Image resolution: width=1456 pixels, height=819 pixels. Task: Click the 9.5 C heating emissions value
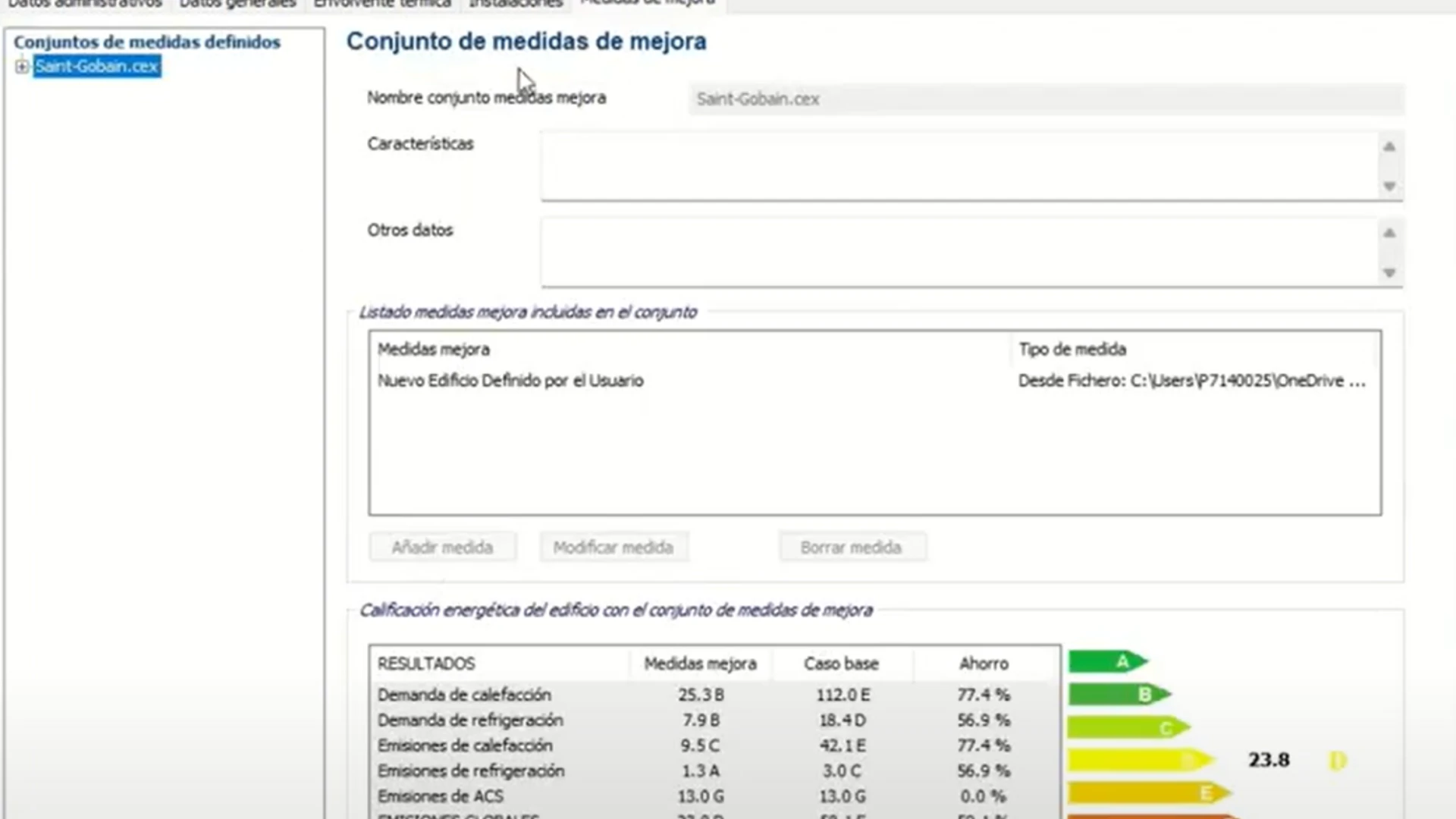tap(701, 745)
